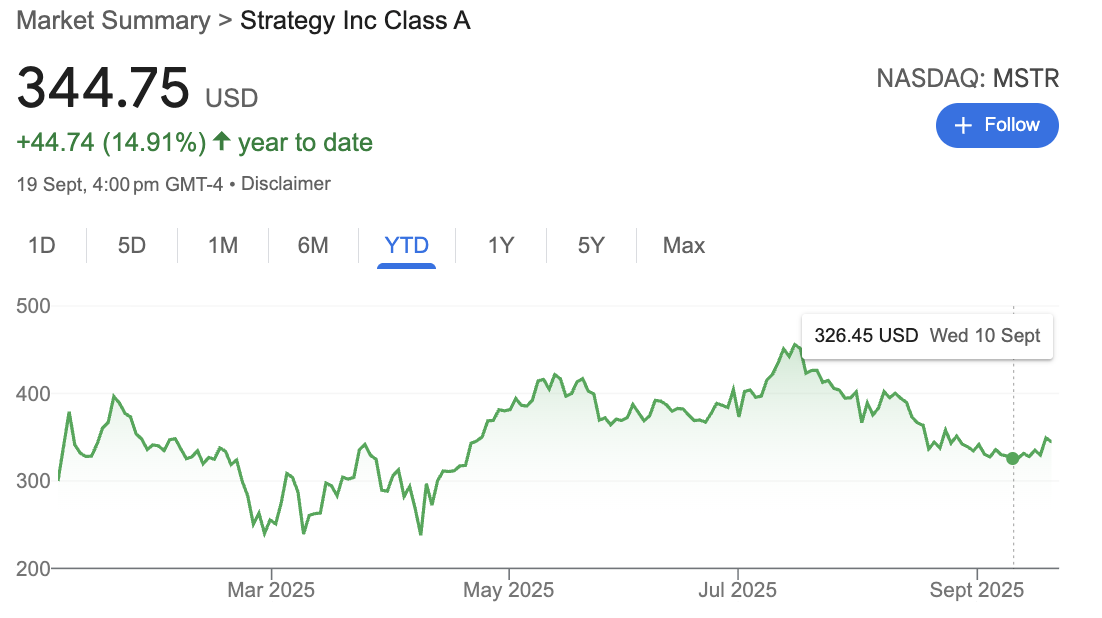Click the May 2025 axis label
This screenshot has height=618, width=1102.
coord(509,590)
